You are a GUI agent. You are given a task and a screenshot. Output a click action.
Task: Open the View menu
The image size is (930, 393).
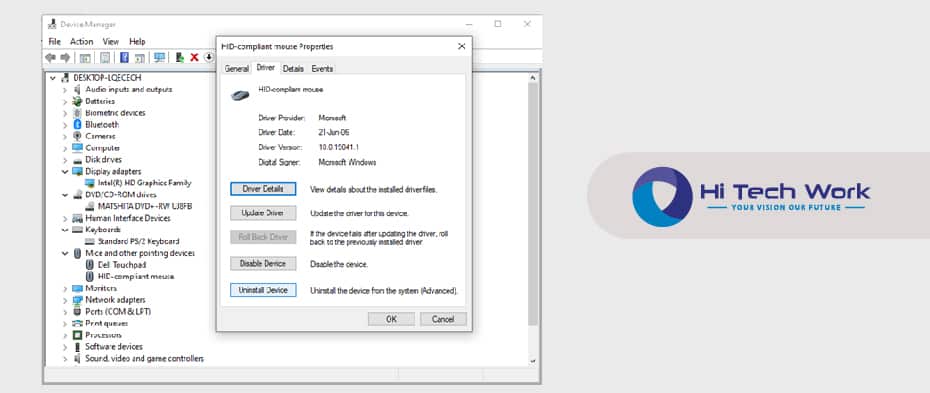[111, 41]
